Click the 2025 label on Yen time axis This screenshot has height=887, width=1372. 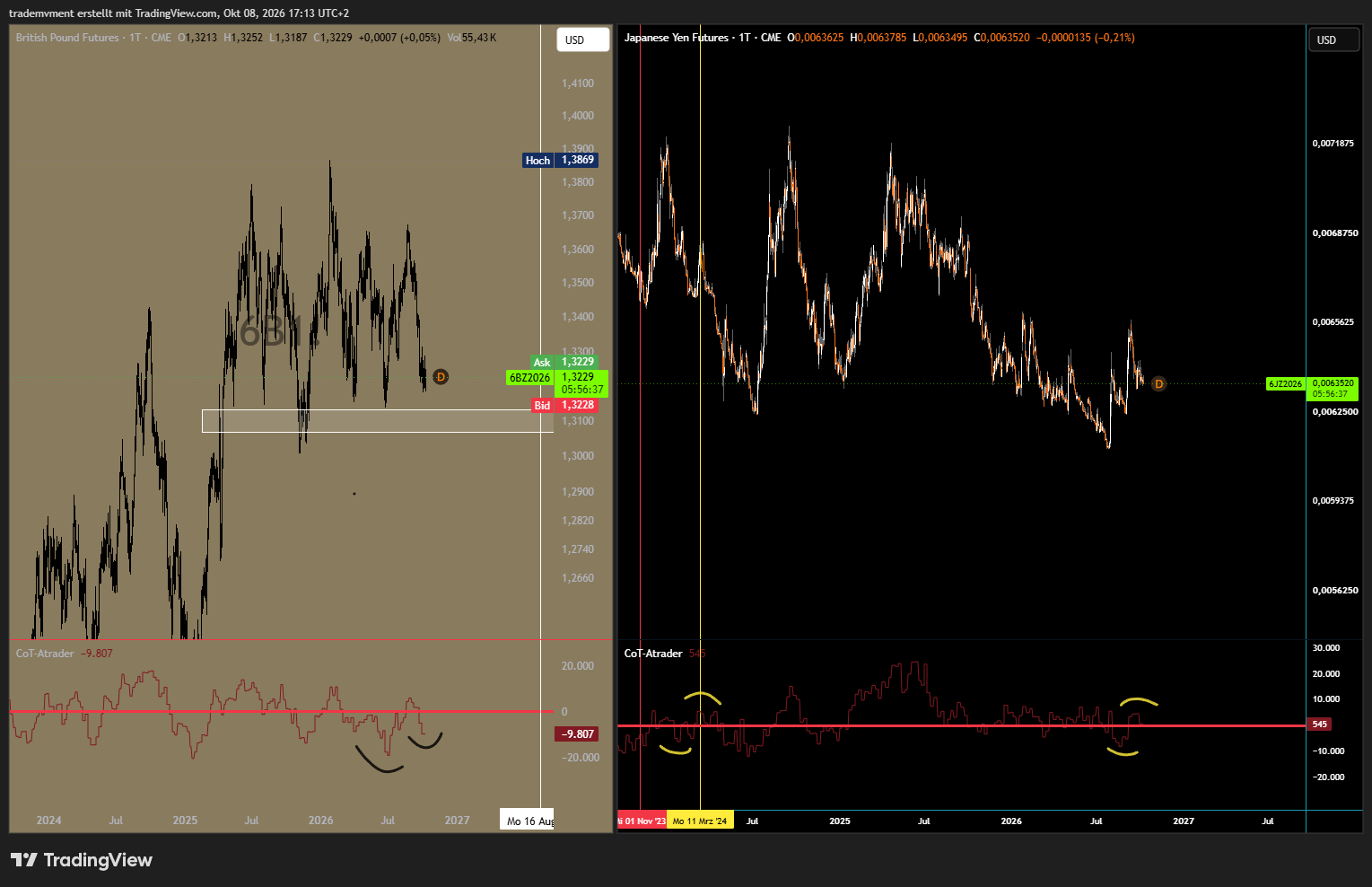(840, 821)
